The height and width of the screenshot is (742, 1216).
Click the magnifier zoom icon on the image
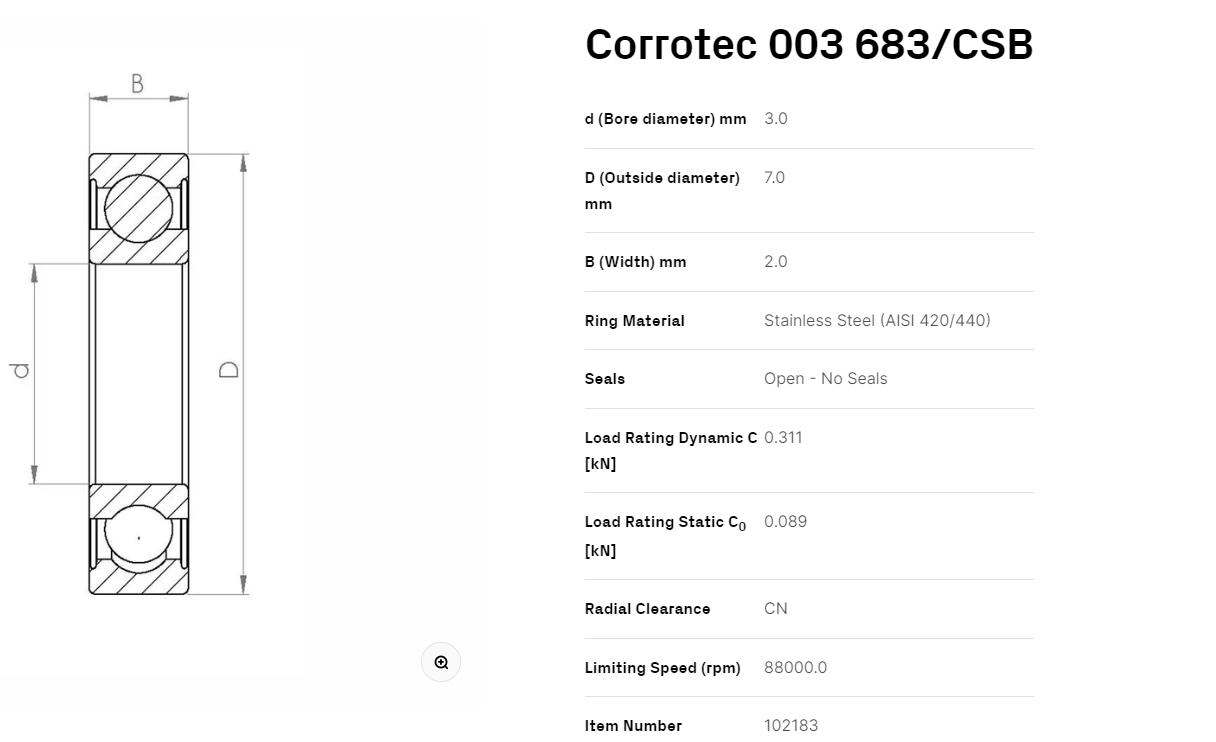click(x=441, y=663)
